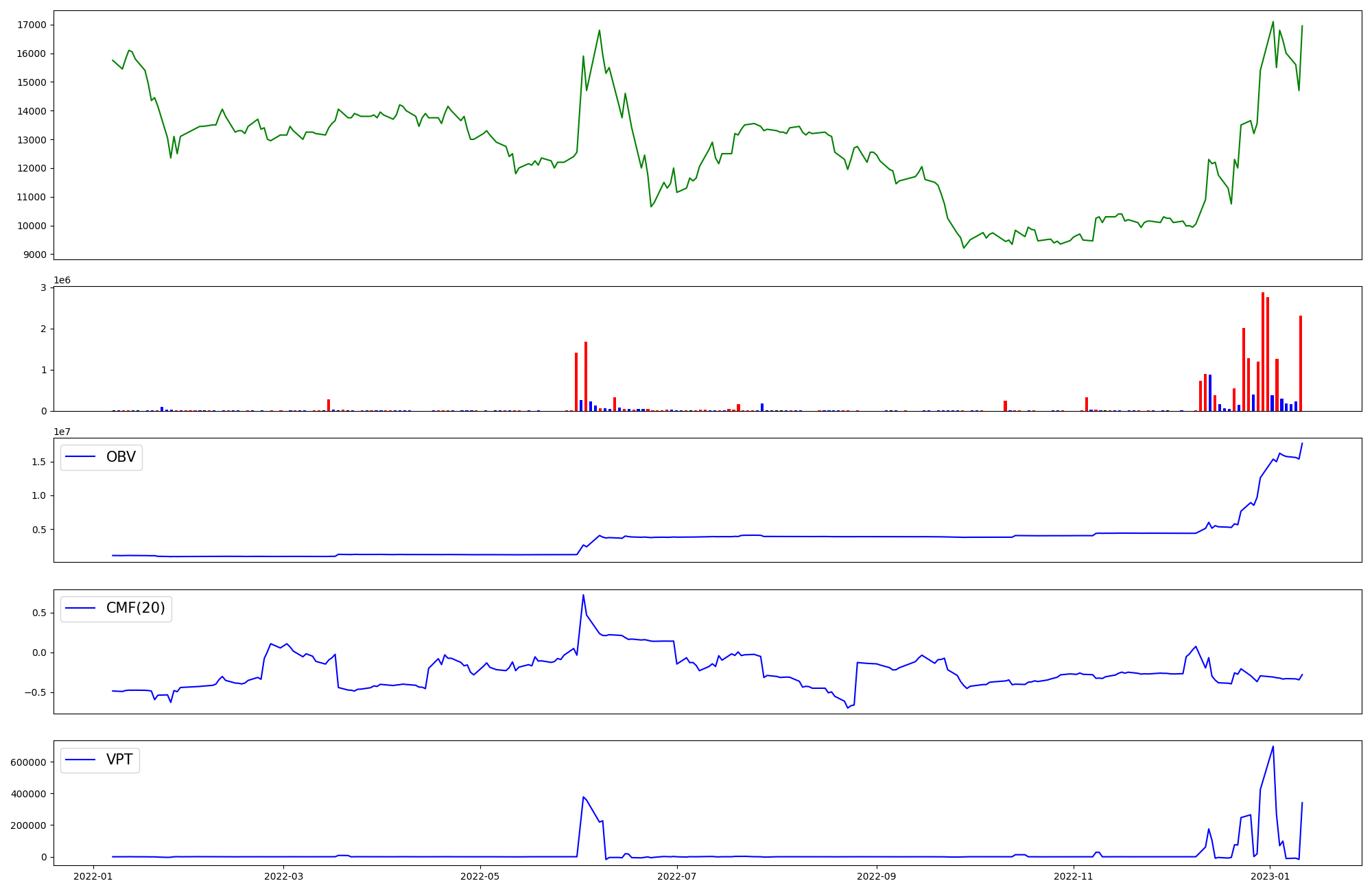This screenshot has width=1372, height=892.
Task: Click the OBV legend label
Action: (x=121, y=457)
